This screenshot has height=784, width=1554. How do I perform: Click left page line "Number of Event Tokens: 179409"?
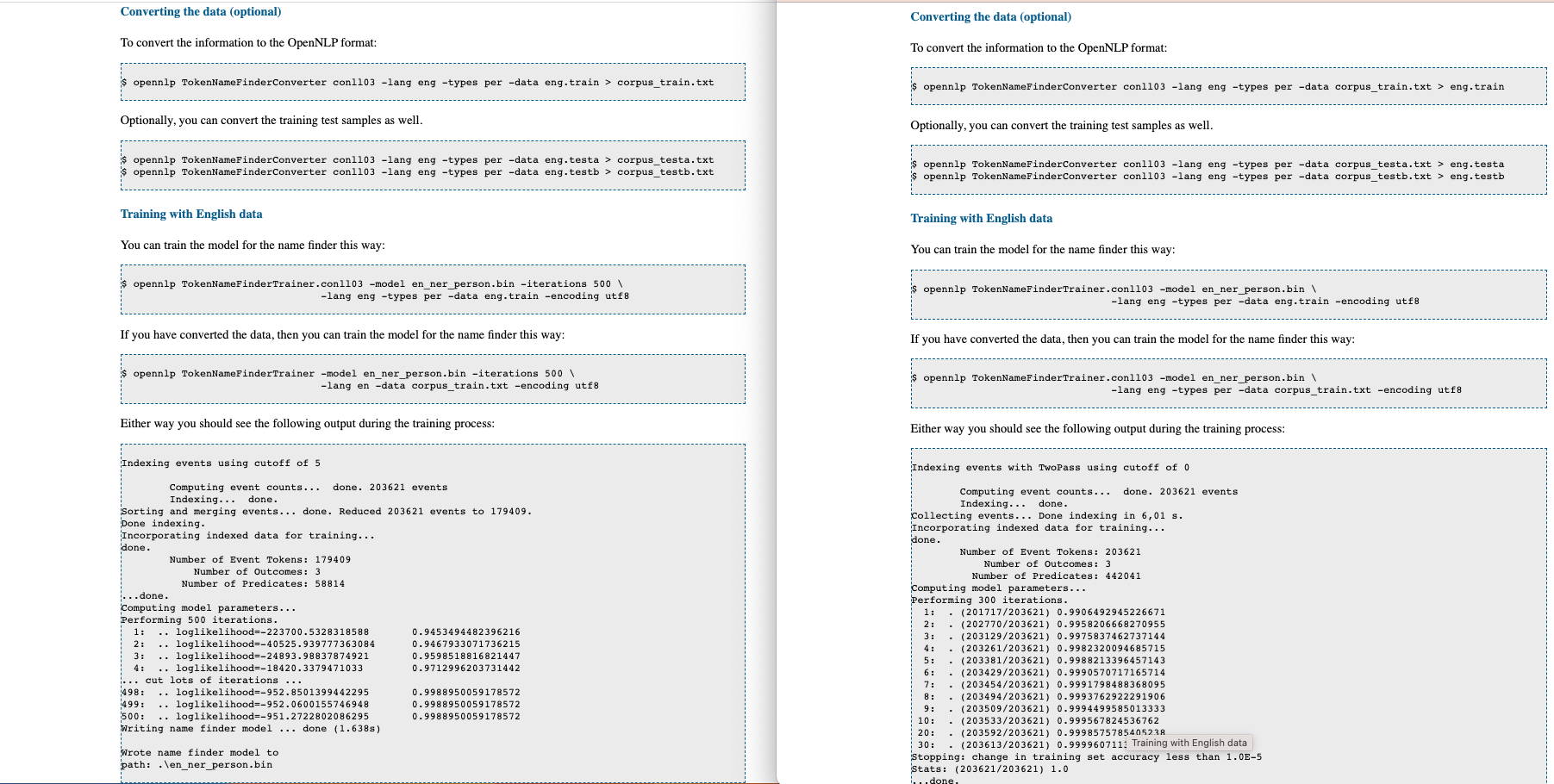pos(260,560)
